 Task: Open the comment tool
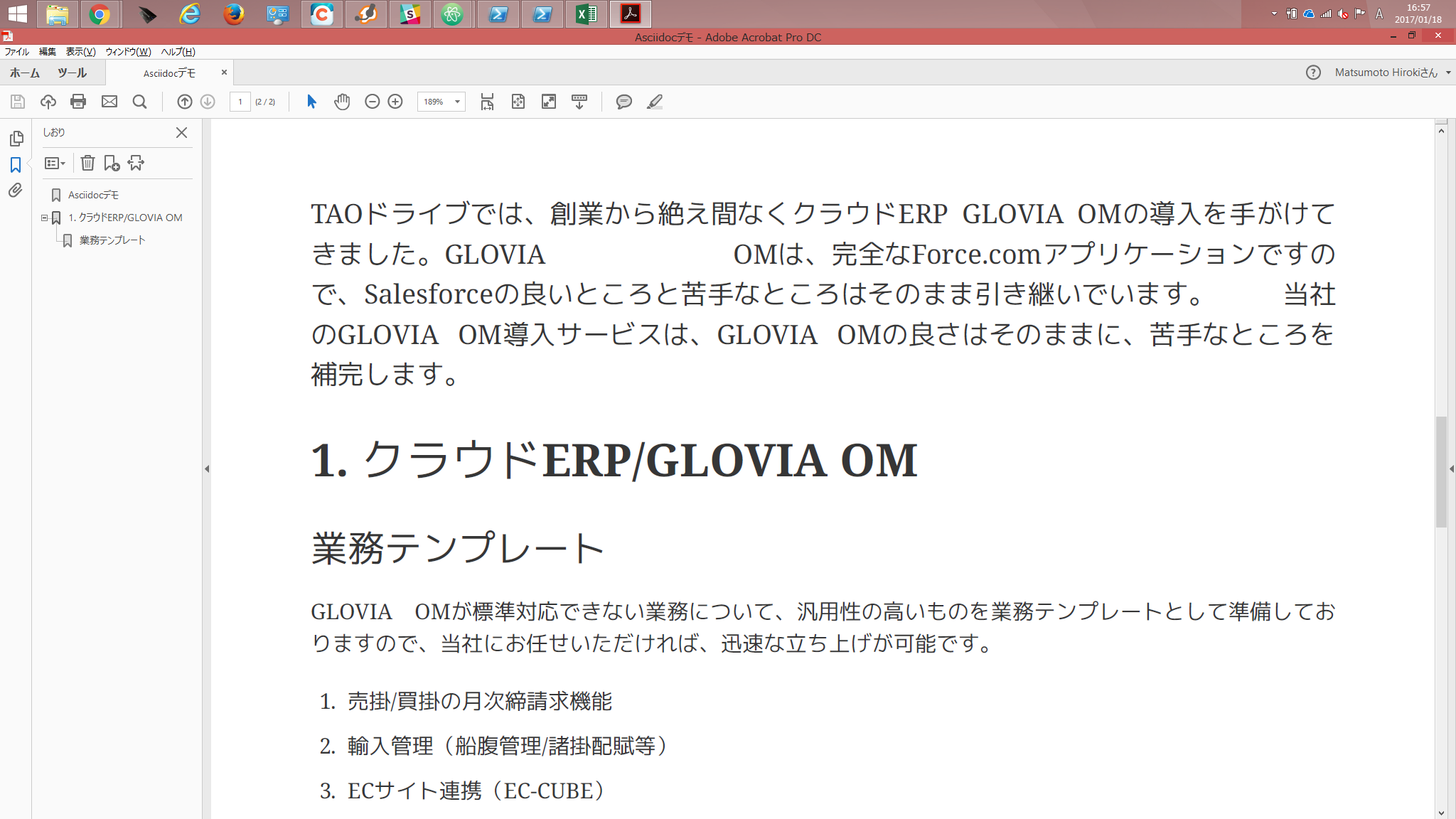623,102
